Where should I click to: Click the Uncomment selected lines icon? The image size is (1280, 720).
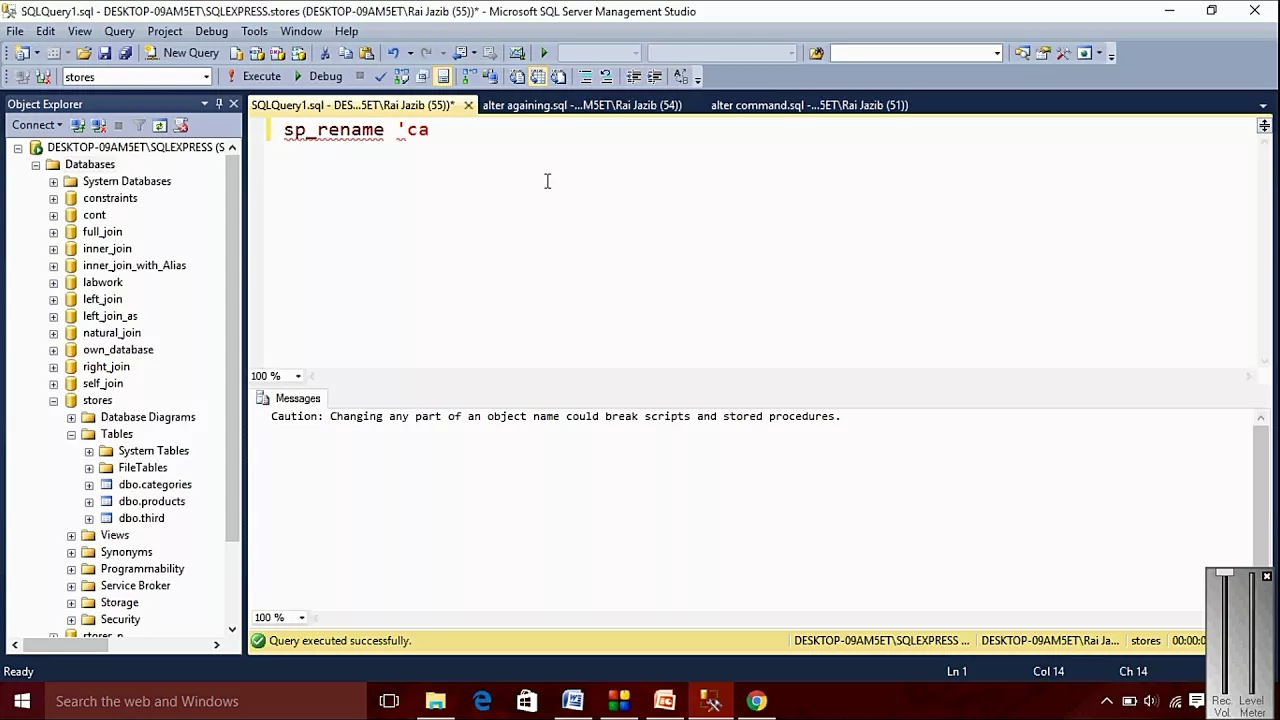coord(606,76)
